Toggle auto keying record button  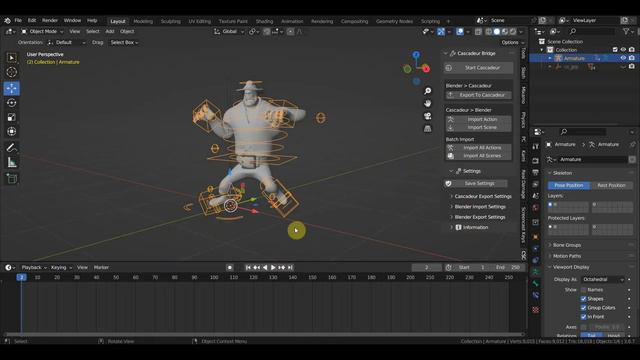230,267
